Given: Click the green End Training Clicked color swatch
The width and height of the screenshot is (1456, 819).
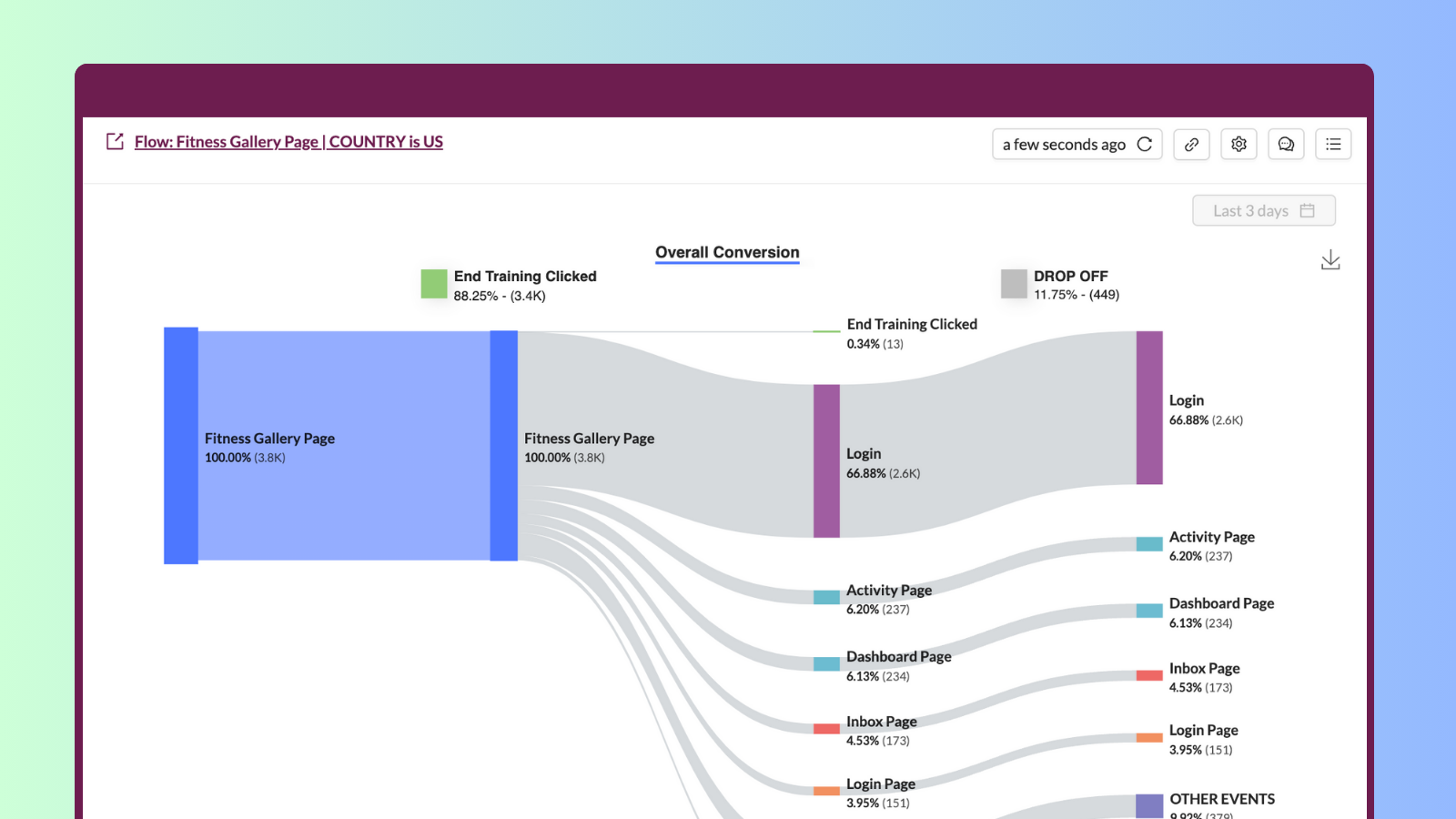Looking at the screenshot, I should click(433, 283).
